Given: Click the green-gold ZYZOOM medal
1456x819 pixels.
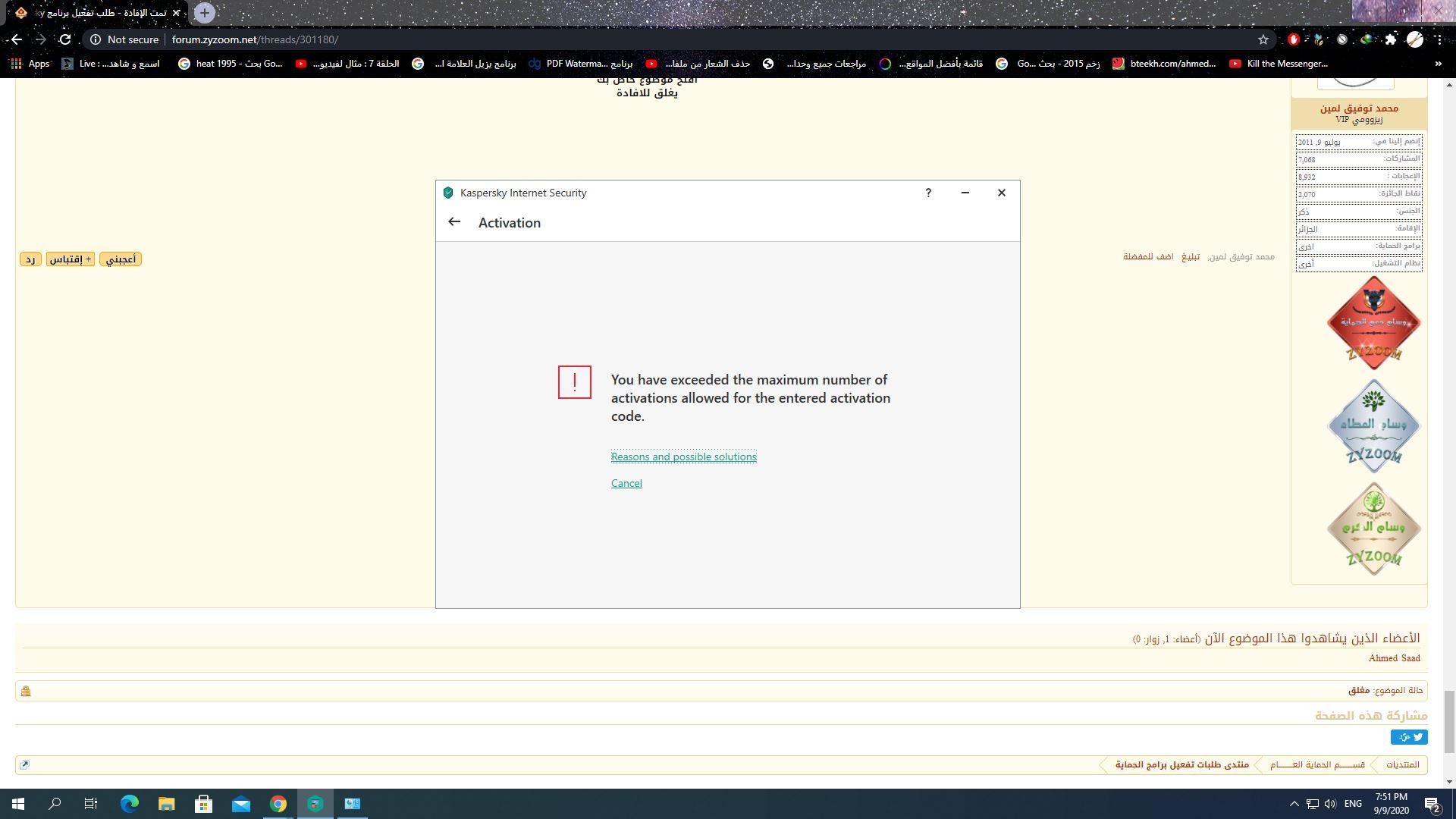Looking at the screenshot, I should pyautogui.click(x=1373, y=529).
